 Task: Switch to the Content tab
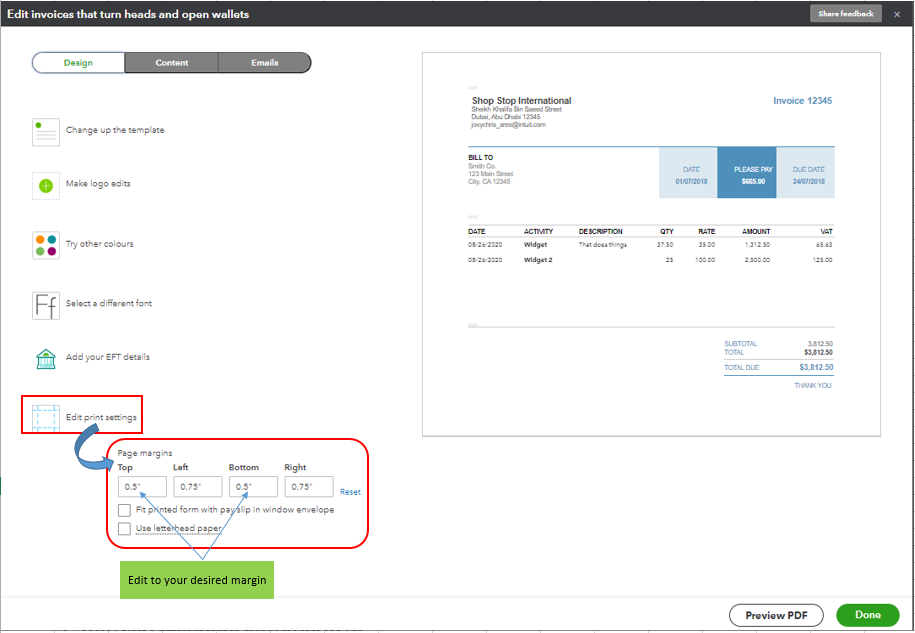pos(172,63)
